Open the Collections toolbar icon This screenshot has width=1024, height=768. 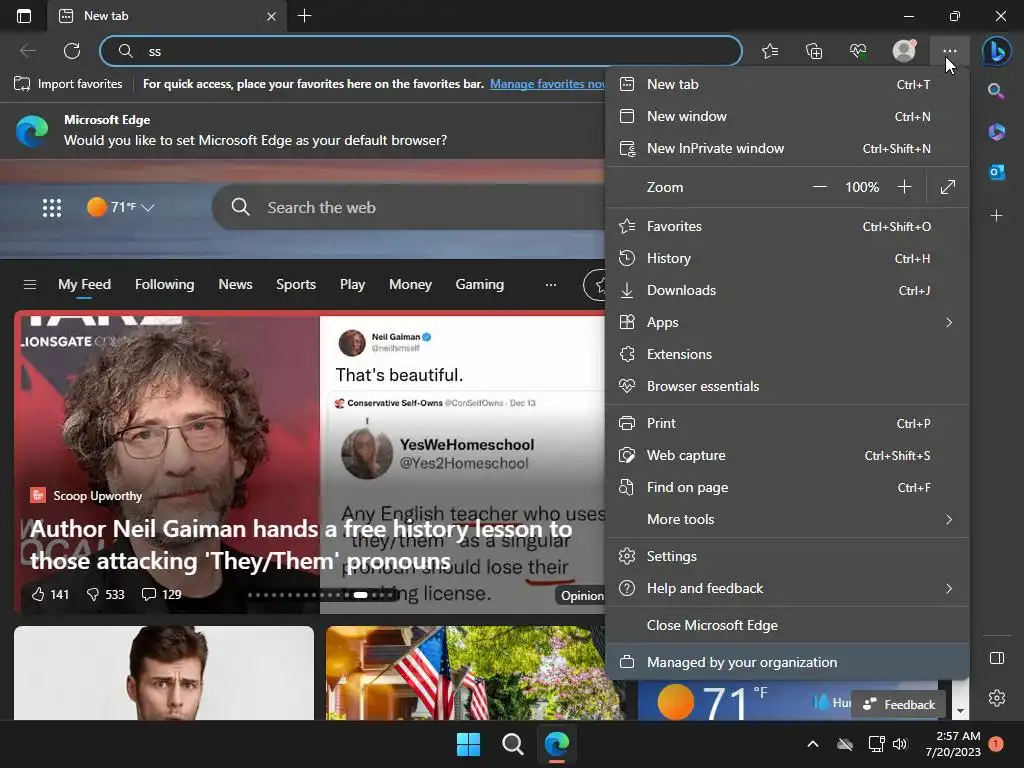coord(814,51)
